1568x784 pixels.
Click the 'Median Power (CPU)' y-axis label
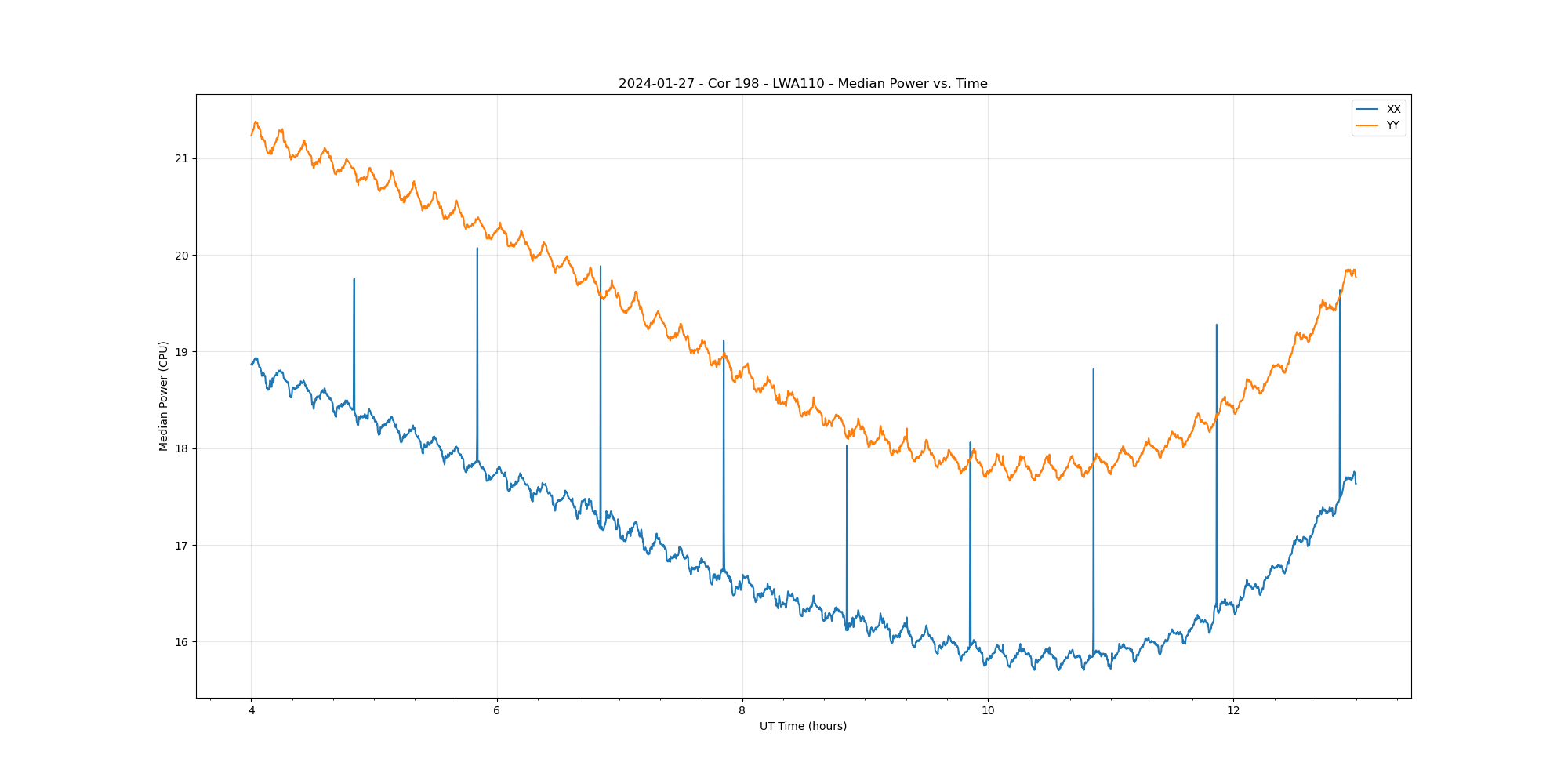coord(163,396)
